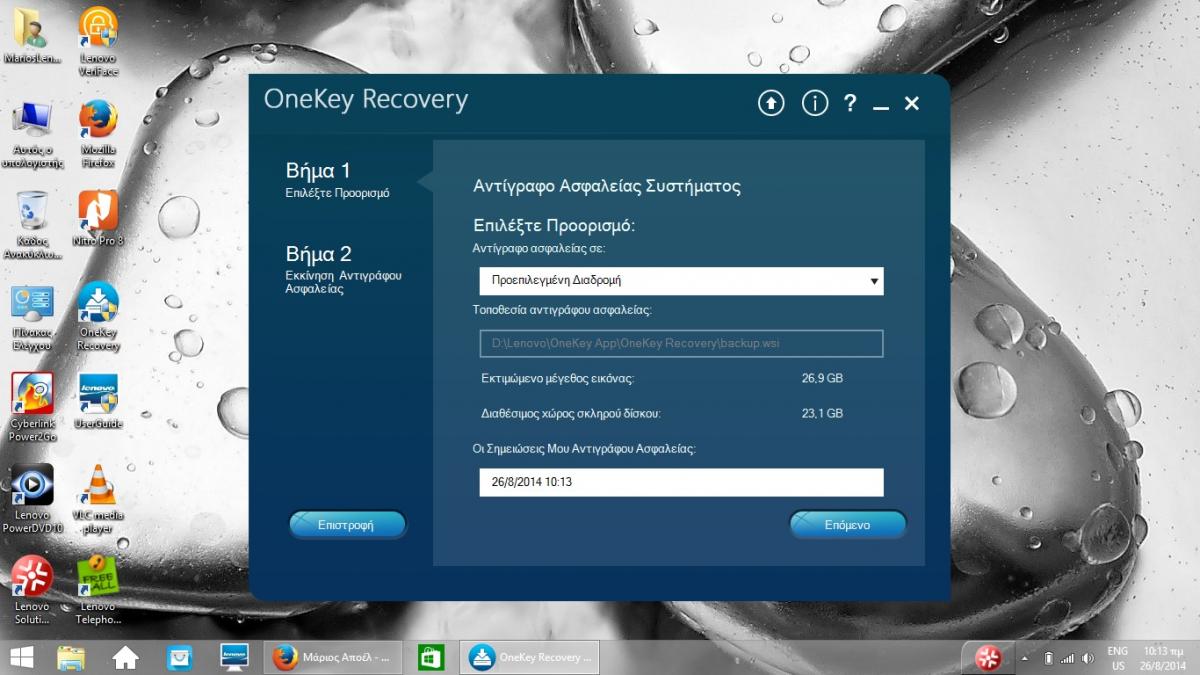Open File Explorer from the taskbar

pos(71,657)
